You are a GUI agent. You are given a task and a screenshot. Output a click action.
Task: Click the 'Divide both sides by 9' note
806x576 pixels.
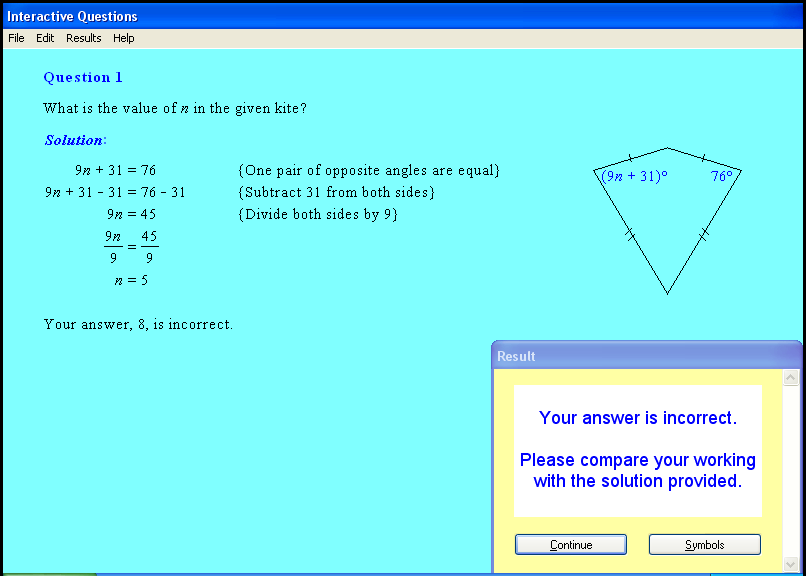pos(318,214)
